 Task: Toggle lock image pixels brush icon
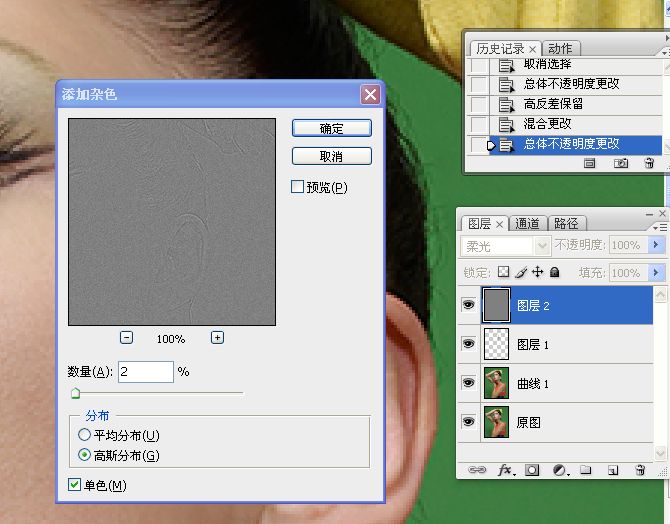coord(521,272)
